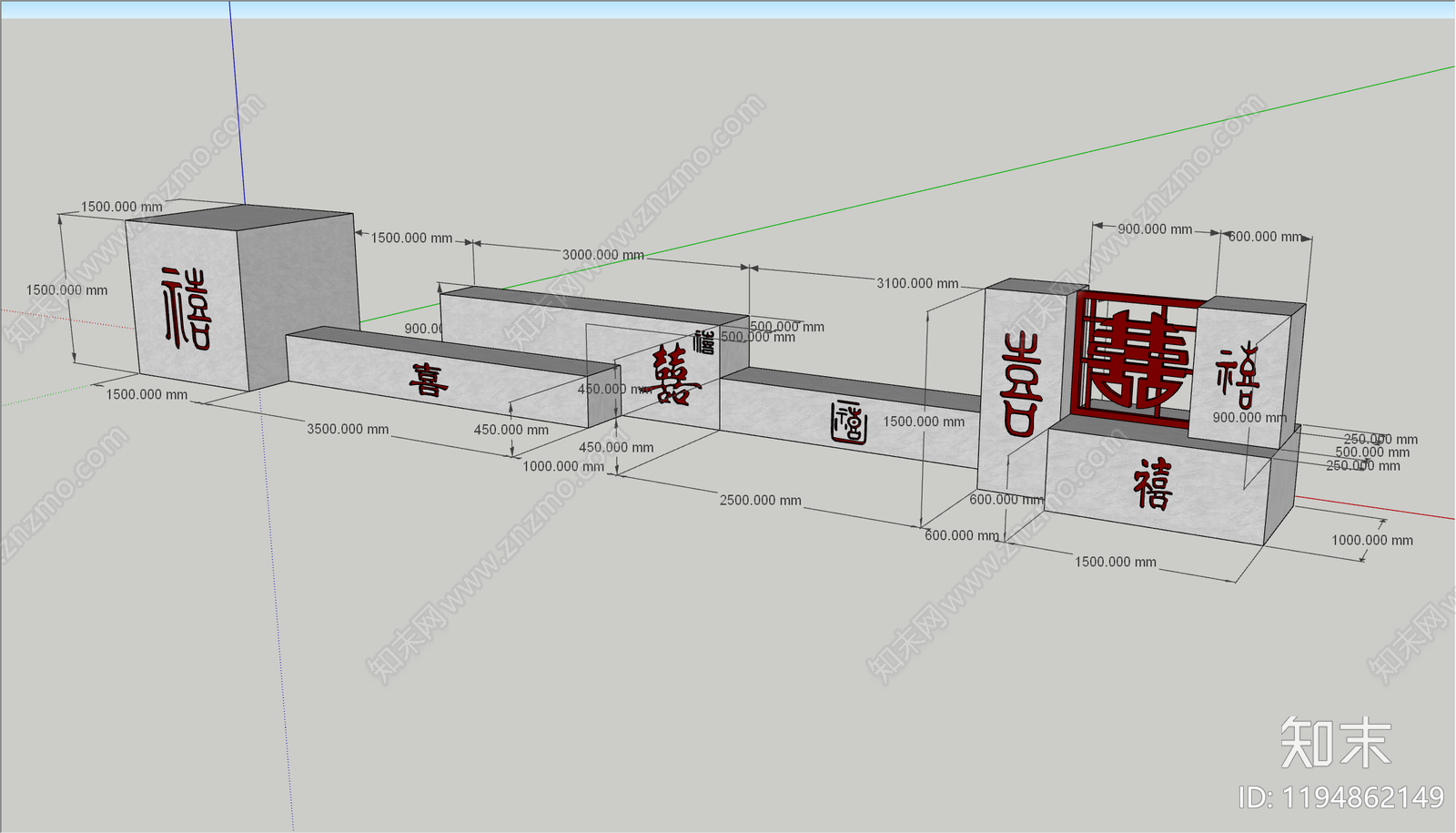Click the 1500.000 mm height dimension beside the seal character

coord(924,422)
